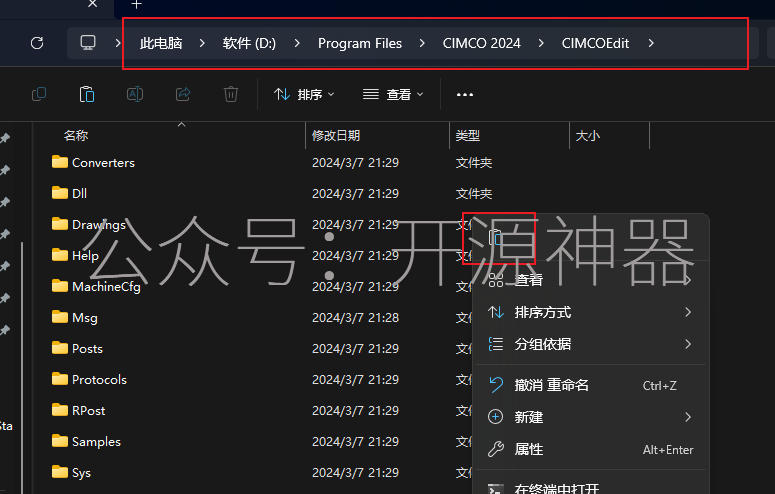Select the Posts folder
775x494 pixels.
click(x=87, y=349)
